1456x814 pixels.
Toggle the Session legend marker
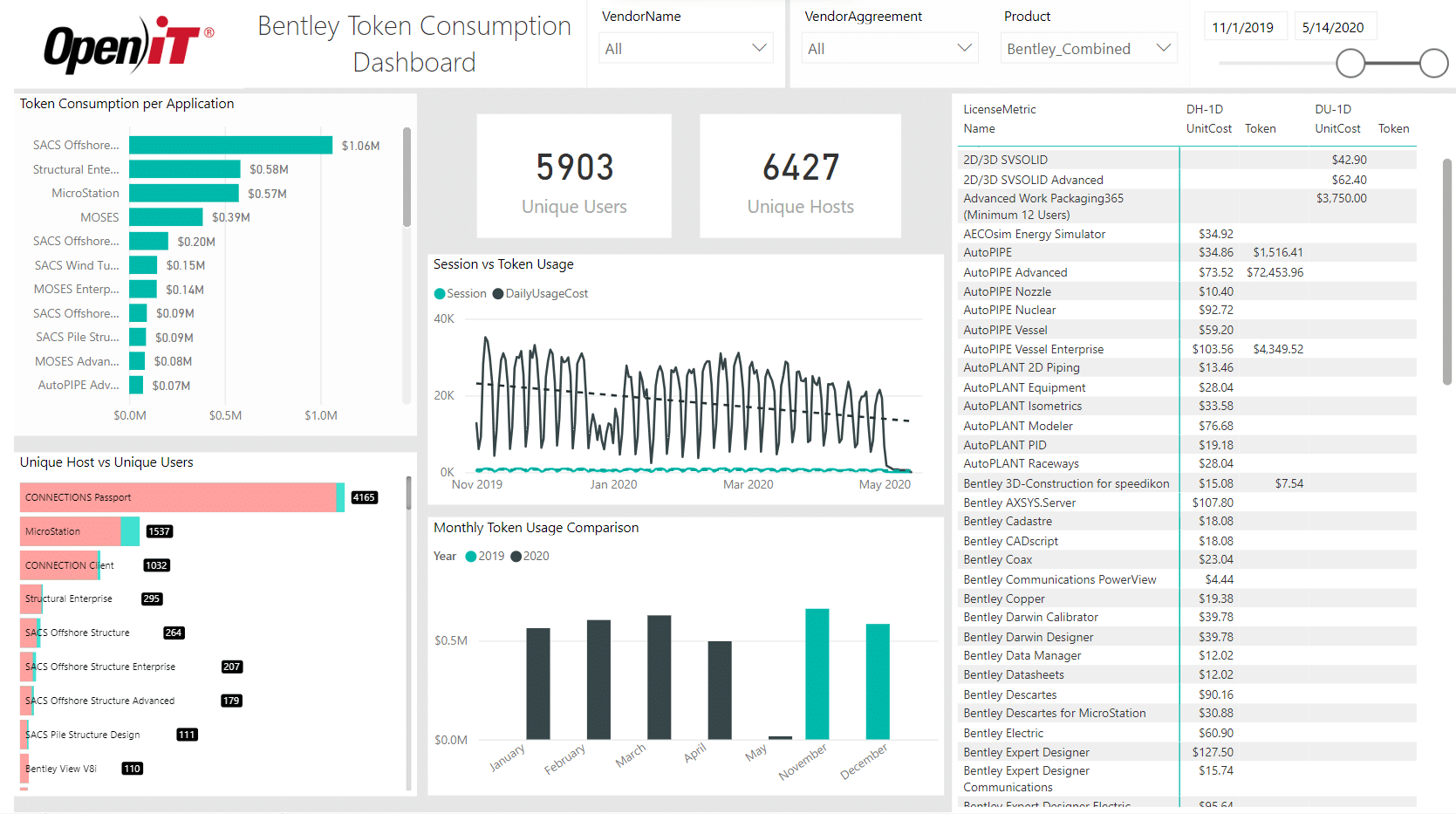440,294
